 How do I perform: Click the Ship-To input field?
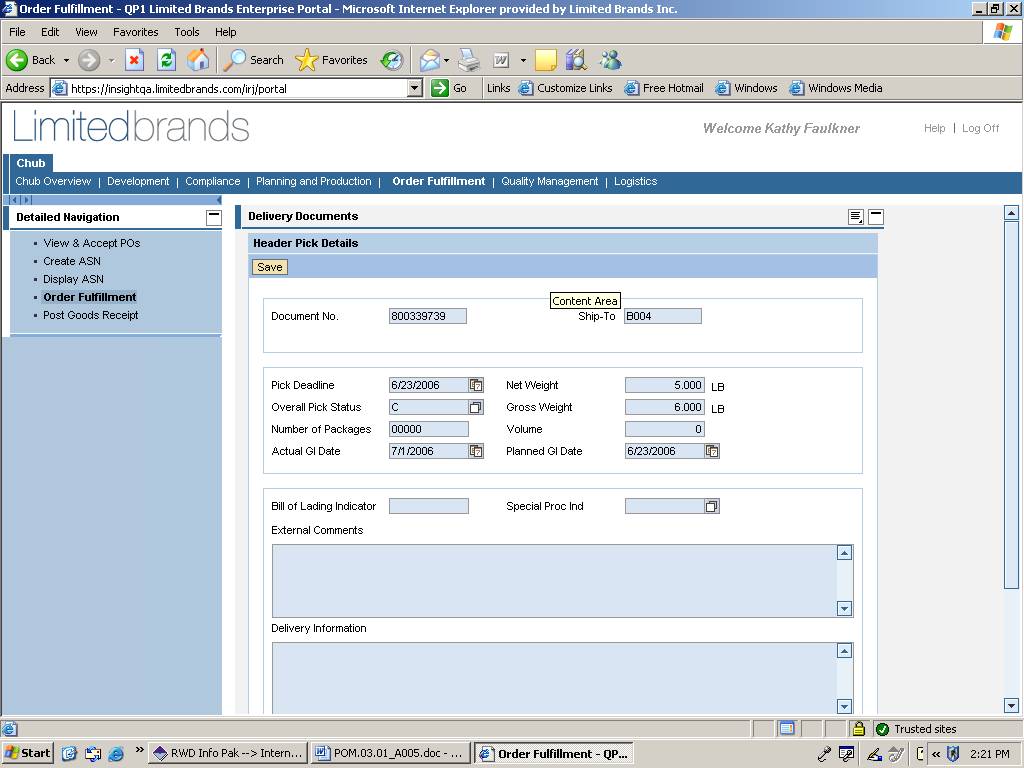click(663, 316)
